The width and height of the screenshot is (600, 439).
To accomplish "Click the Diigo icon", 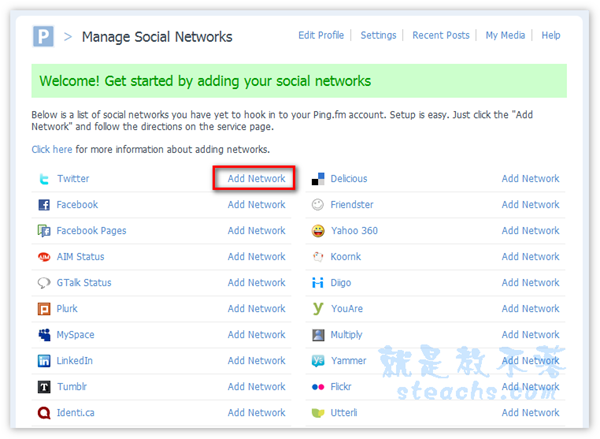I will point(318,283).
